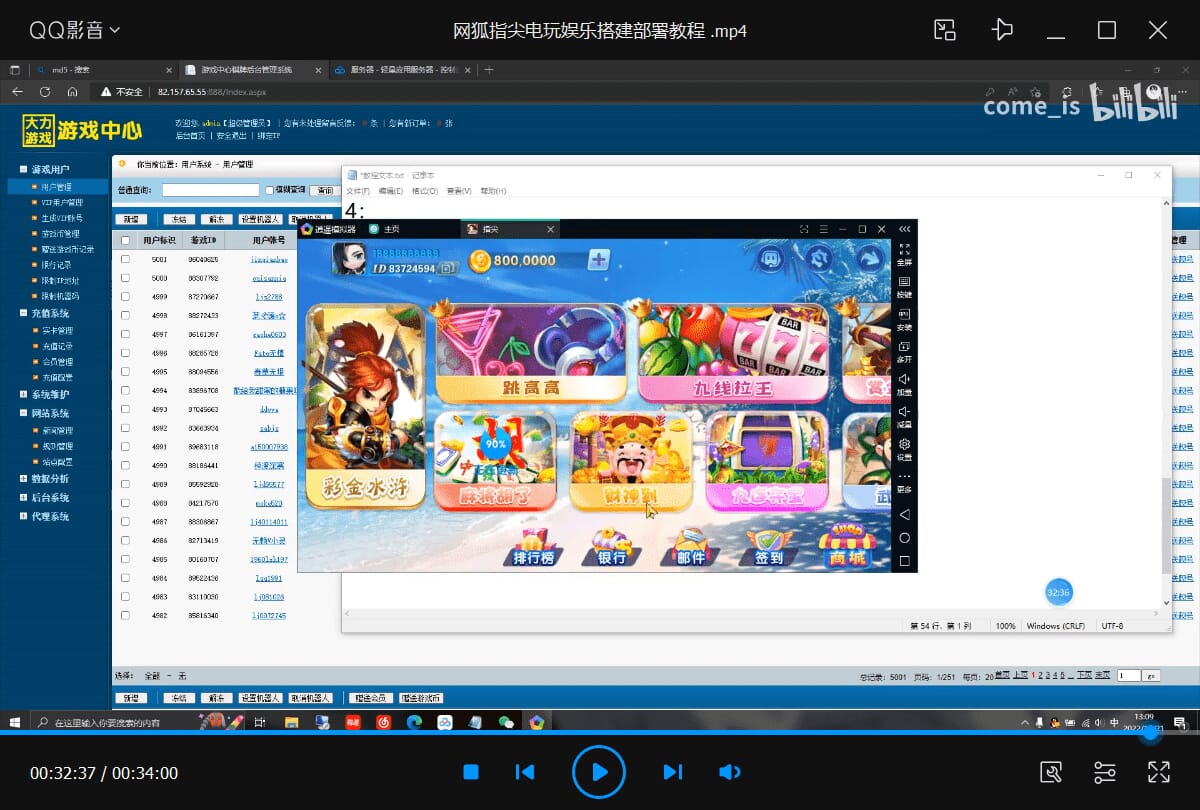Click the 冻结 button above the table

click(179, 219)
